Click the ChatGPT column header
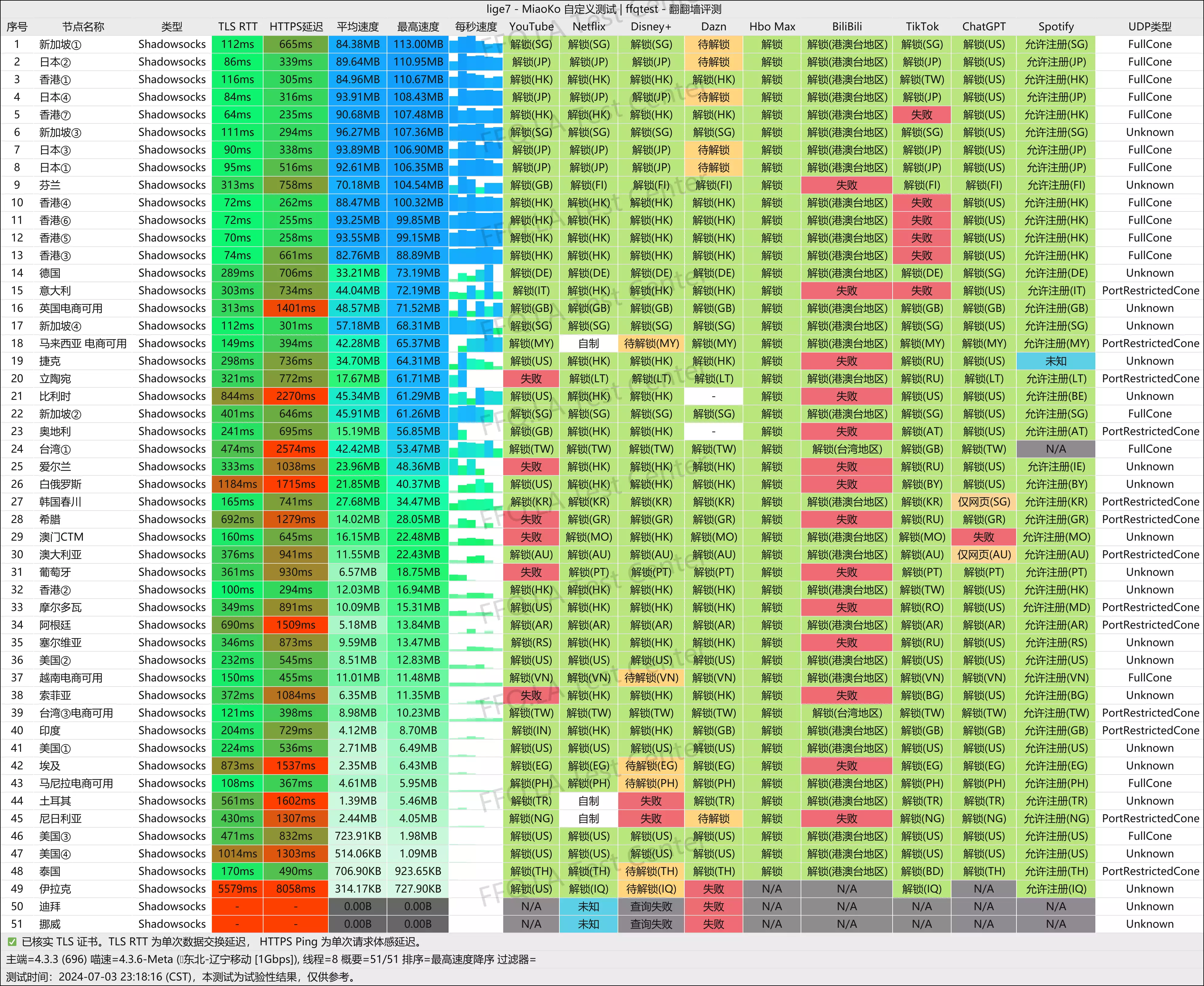The image size is (1204, 986). pos(984,27)
